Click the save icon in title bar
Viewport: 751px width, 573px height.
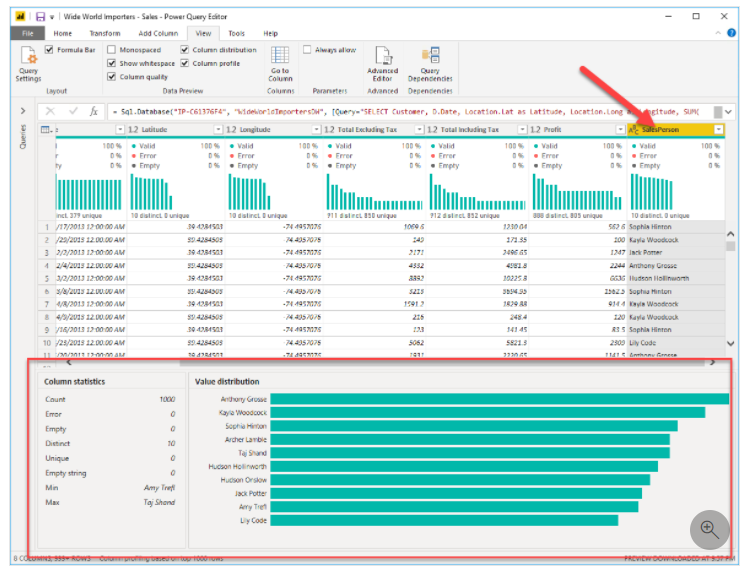tap(40, 17)
